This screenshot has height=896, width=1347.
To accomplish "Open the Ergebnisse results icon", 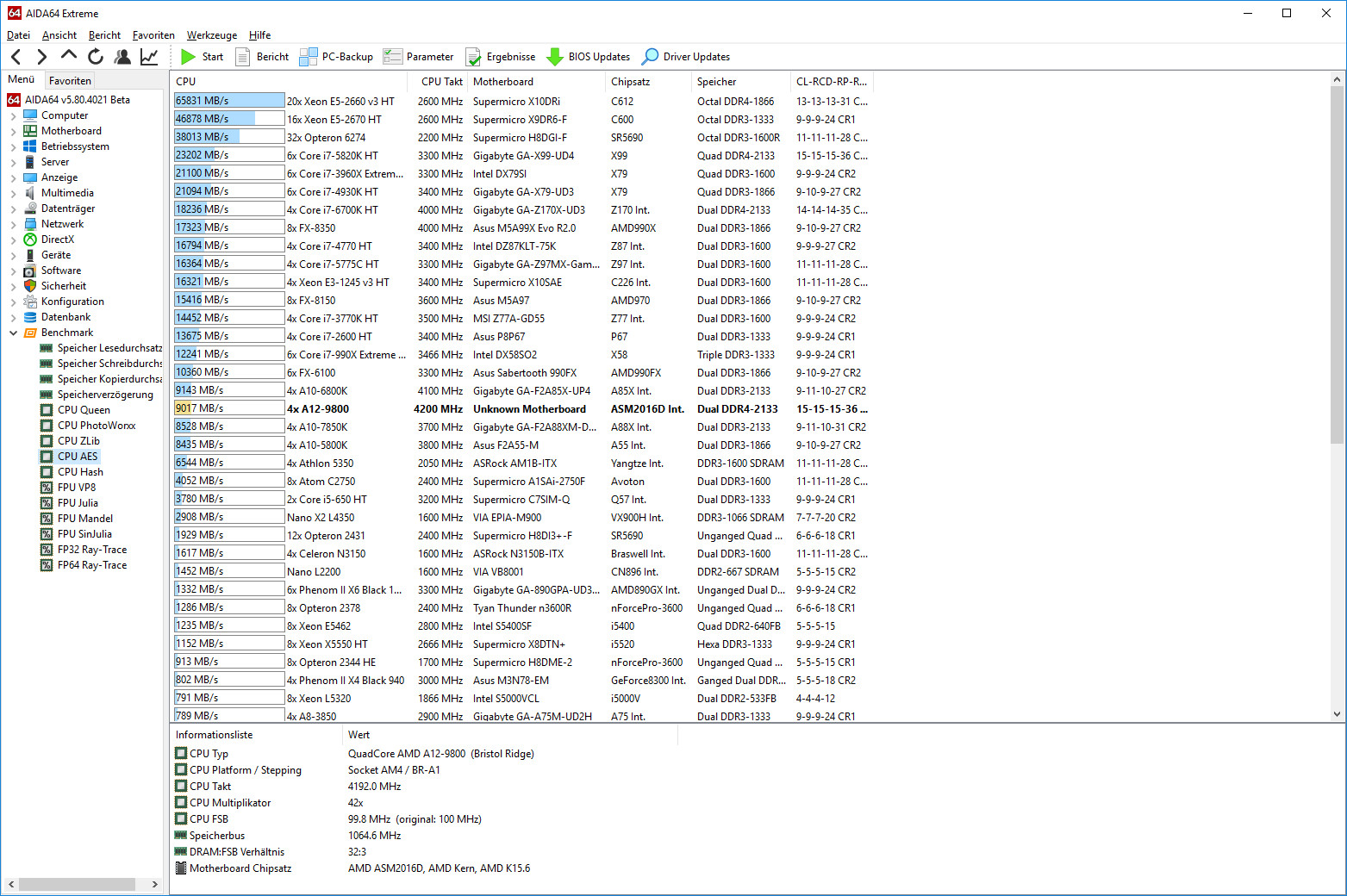I will pyautogui.click(x=473, y=57).
